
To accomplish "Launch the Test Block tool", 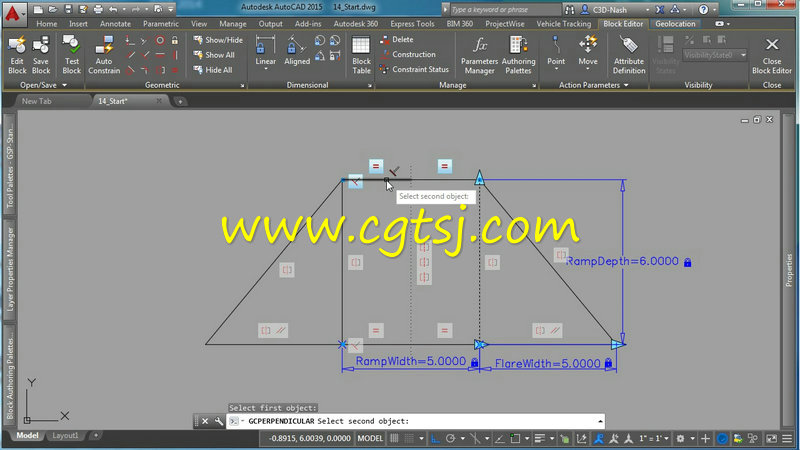I will coord(71,55).
